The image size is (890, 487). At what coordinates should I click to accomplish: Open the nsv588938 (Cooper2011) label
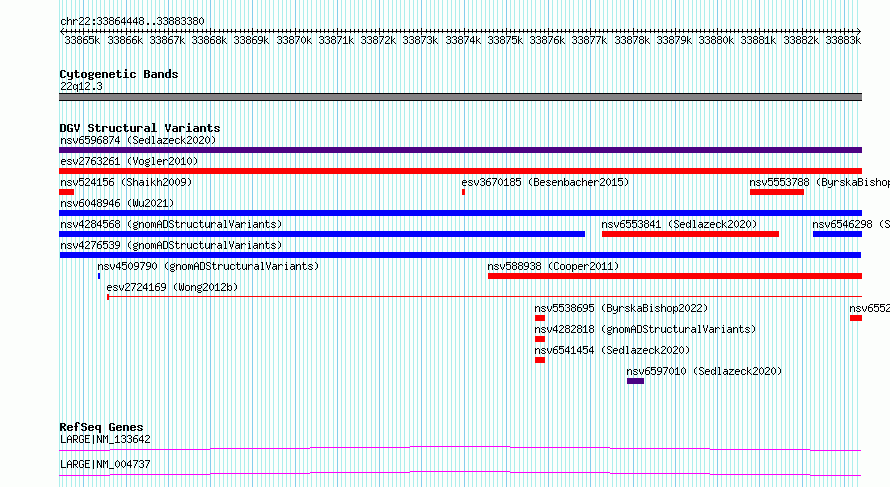pos(553,266)
